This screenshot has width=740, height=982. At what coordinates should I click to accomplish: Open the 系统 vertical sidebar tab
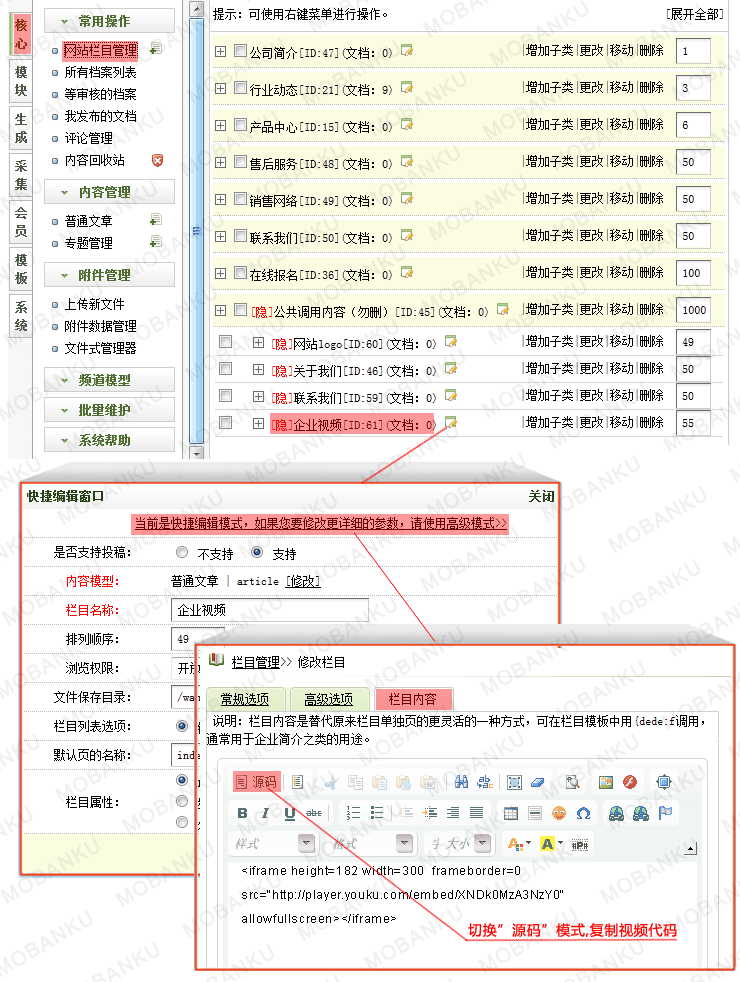click(x=21, y=316)
